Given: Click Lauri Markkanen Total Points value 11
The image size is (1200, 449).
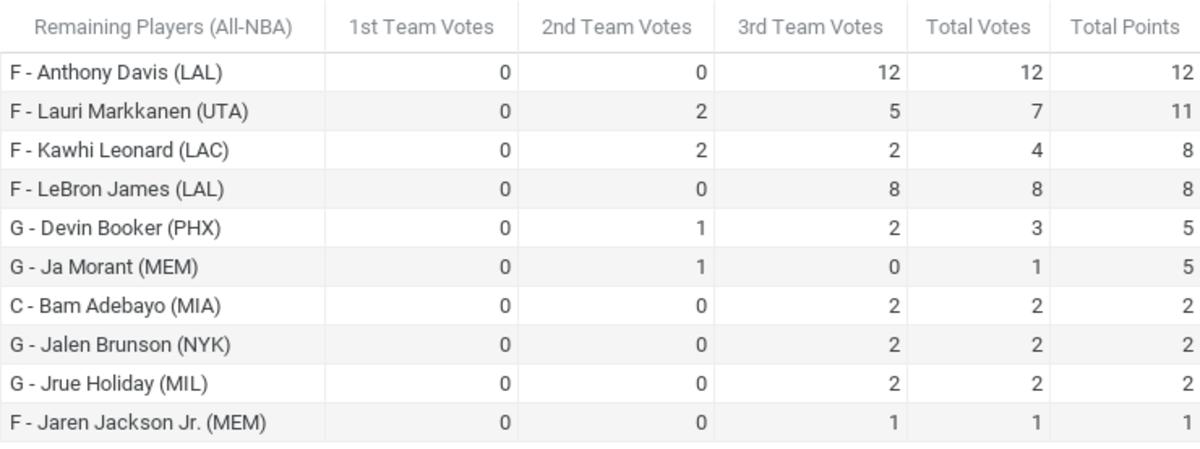Looking at the screenshot, I should point(1184,111).
